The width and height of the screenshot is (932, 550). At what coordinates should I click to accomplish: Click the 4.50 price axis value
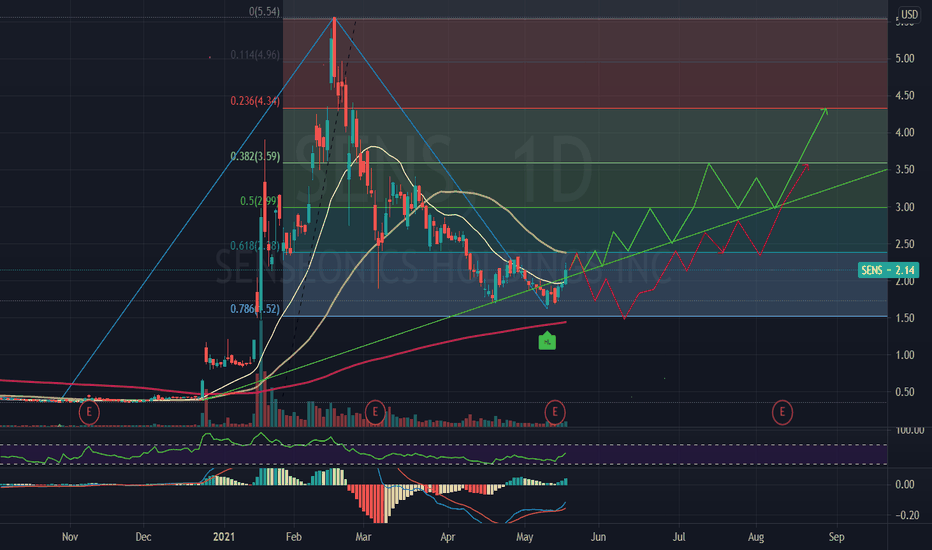(x=905, y=96)
